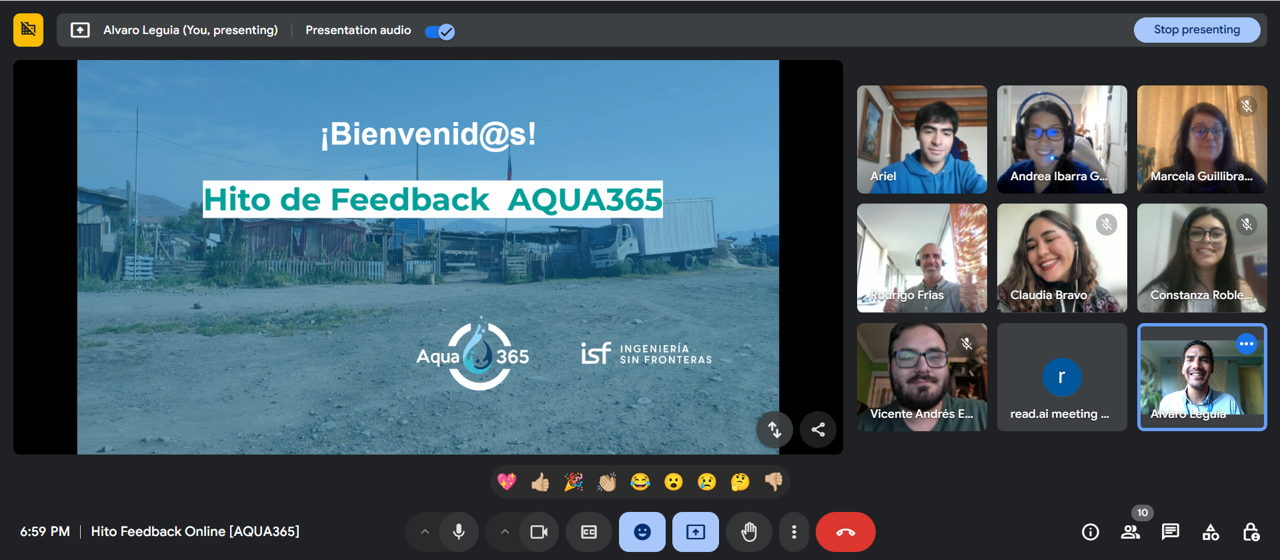Send the thumbs up reaction
The image size is (1280, 560).
click(540, 482)
